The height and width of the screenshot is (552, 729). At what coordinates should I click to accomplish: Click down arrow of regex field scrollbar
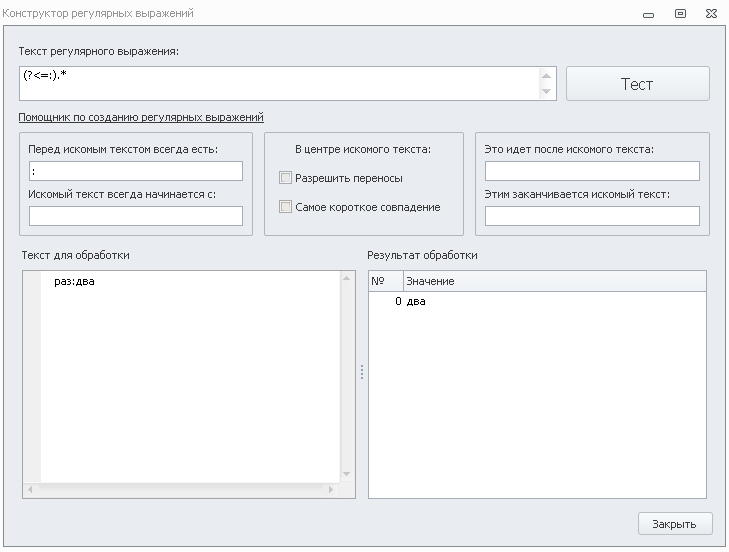tap(547, 91)
